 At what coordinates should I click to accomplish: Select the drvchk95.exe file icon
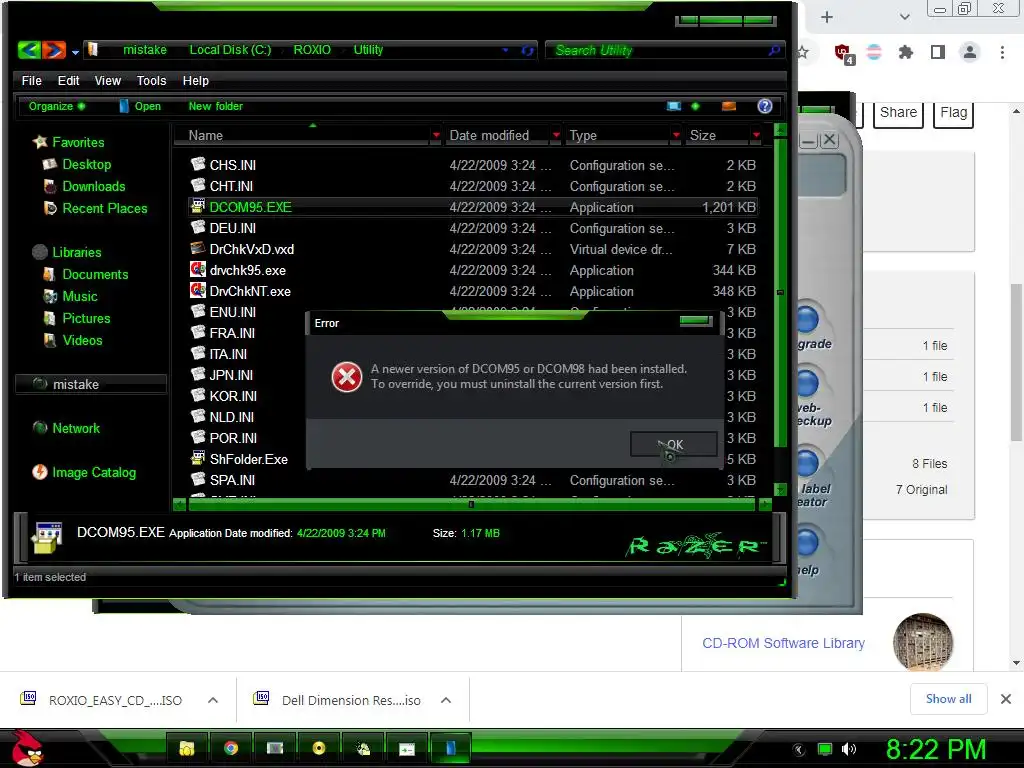click(x=198, y=269)
